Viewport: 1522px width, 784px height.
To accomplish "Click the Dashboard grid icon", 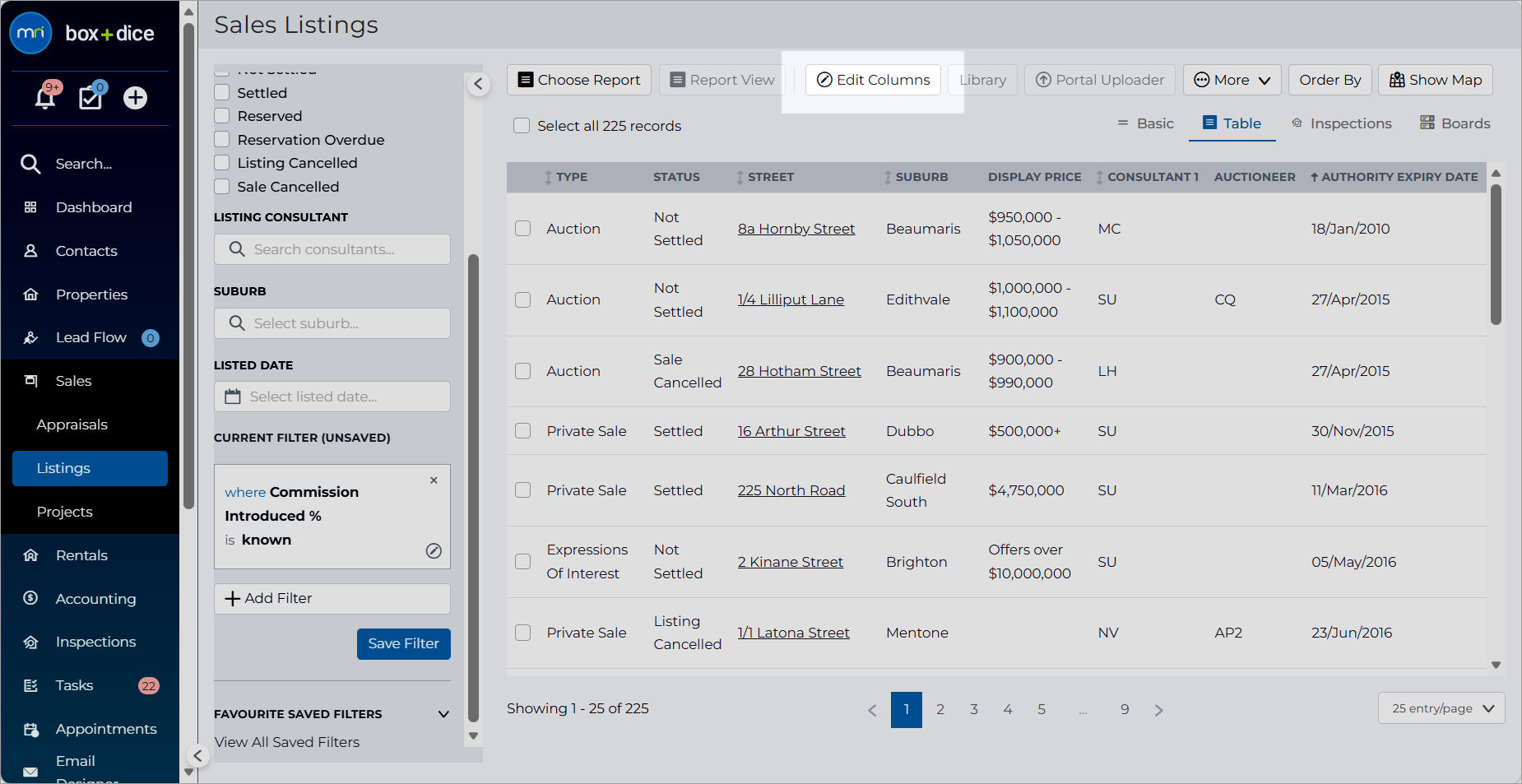I will click(x=30, y=207).
